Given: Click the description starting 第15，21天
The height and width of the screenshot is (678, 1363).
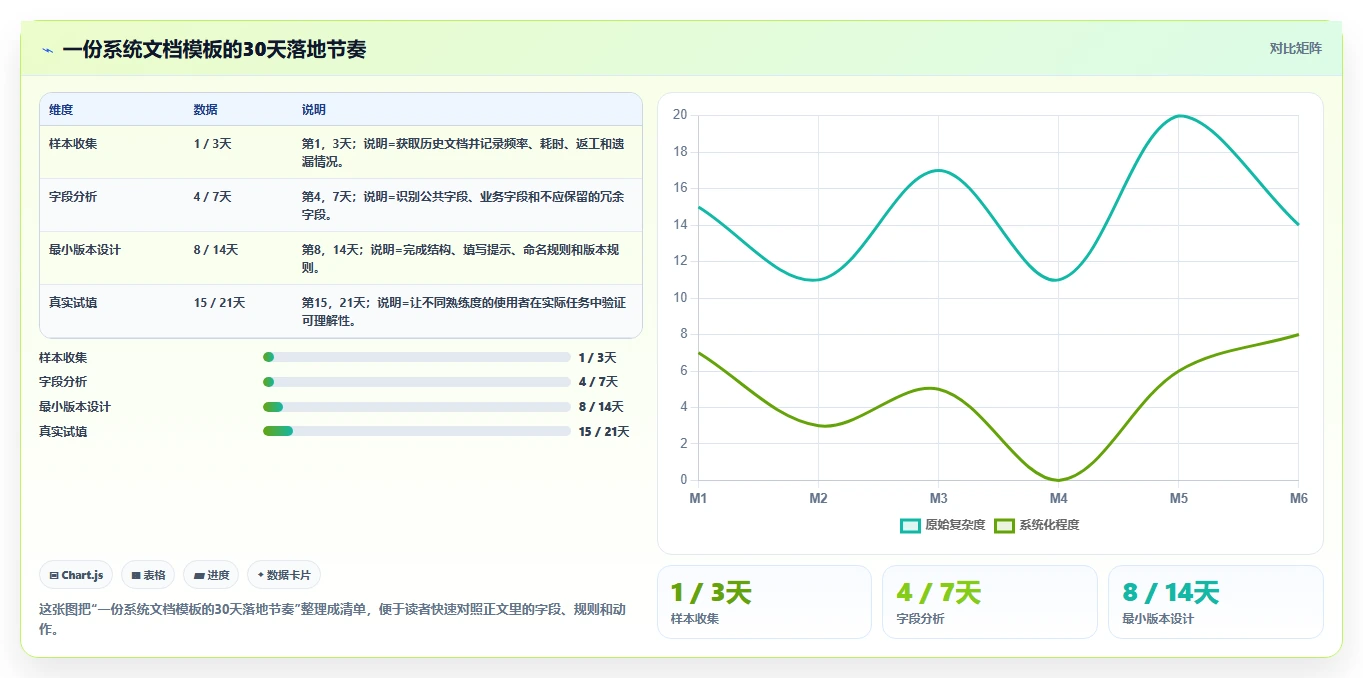Looking at the screenshot, I should tap(464, 311).
